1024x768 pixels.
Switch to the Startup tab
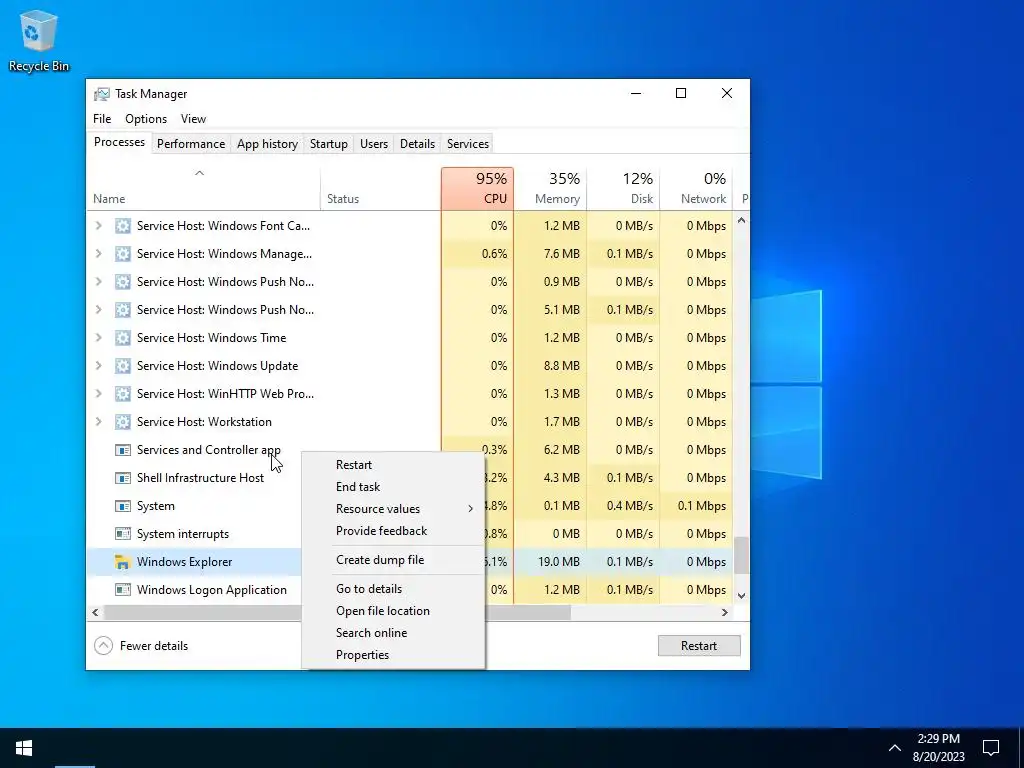tap(328, 144)
